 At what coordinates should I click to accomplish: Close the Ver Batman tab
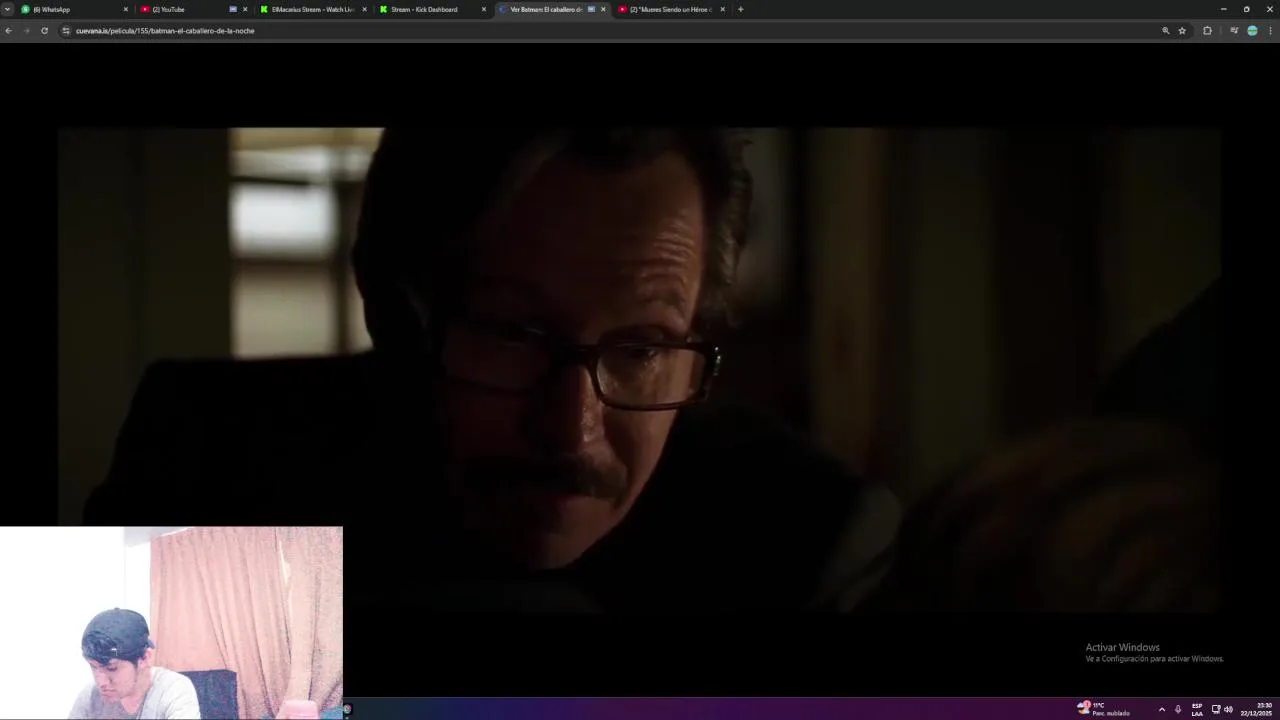point(603,9)
